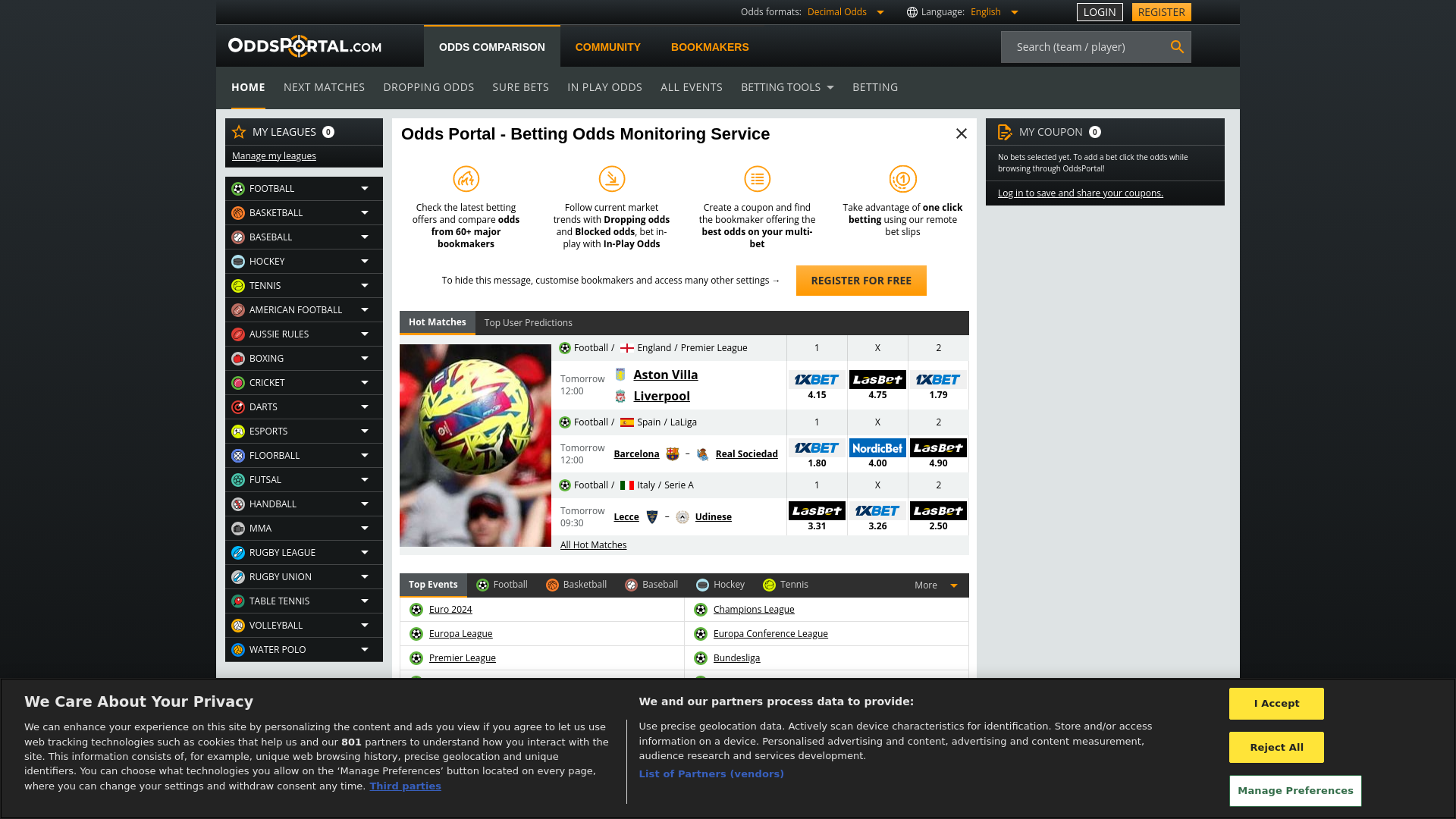
Task: Click the Water Polo icon in sidebar
Action: 238,650
